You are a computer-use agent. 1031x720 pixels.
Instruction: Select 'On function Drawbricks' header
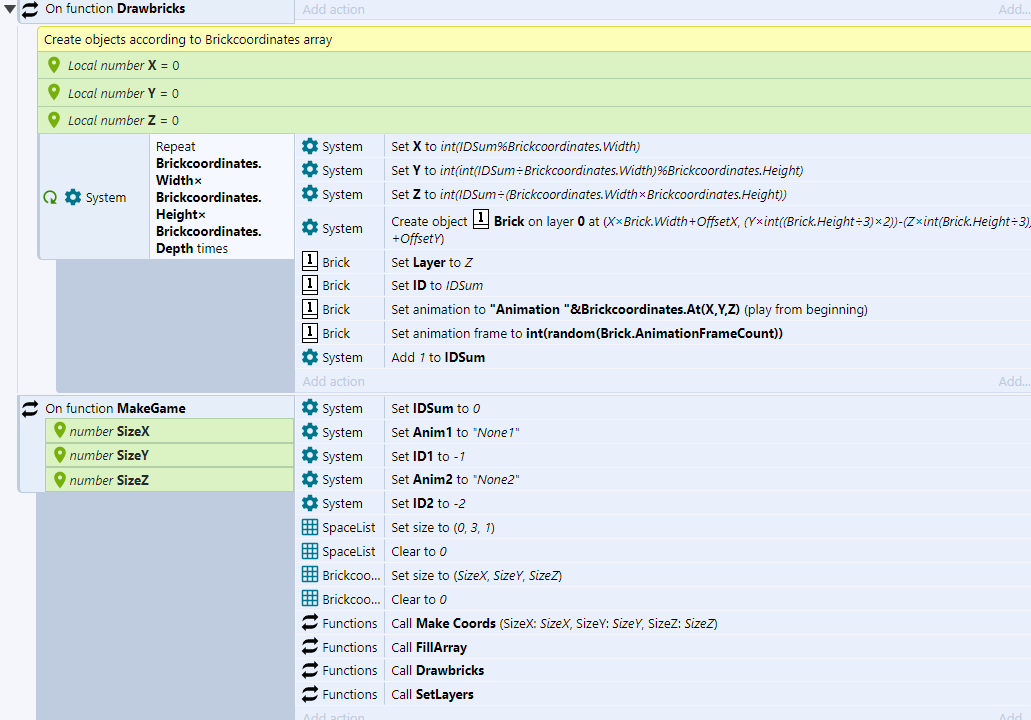click(x=115, y=9)
